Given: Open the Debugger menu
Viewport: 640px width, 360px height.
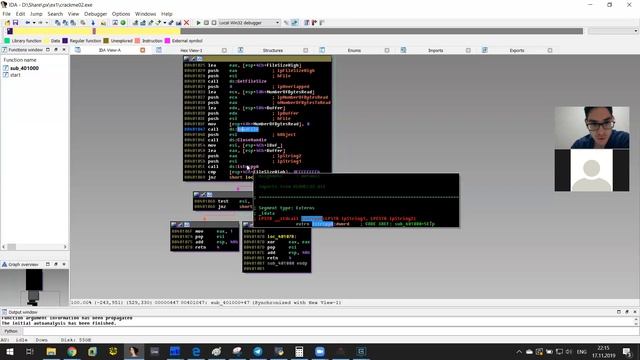Looking at the screenshot, I should coord(96,14).
